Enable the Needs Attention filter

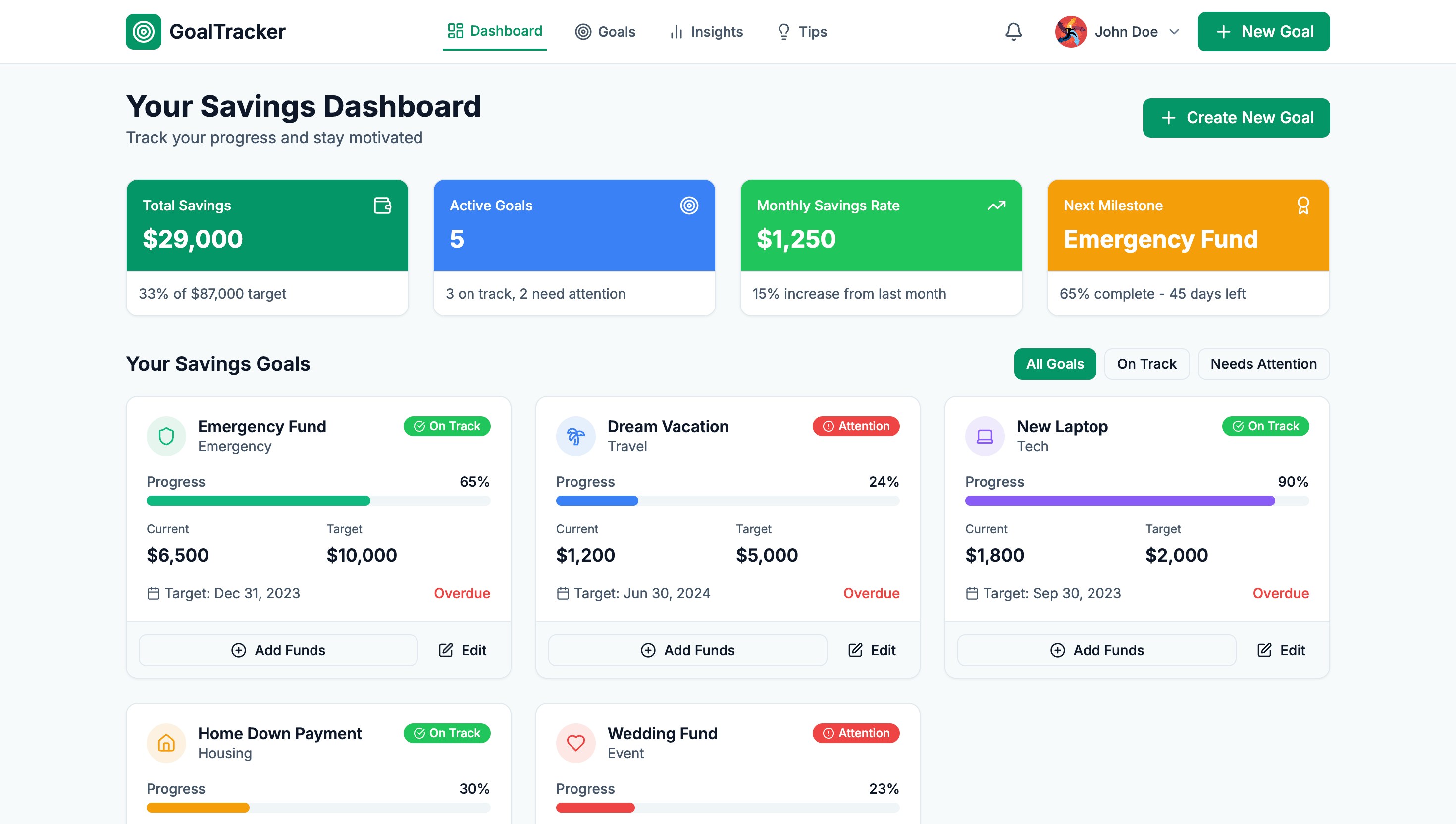point(1264,364)
